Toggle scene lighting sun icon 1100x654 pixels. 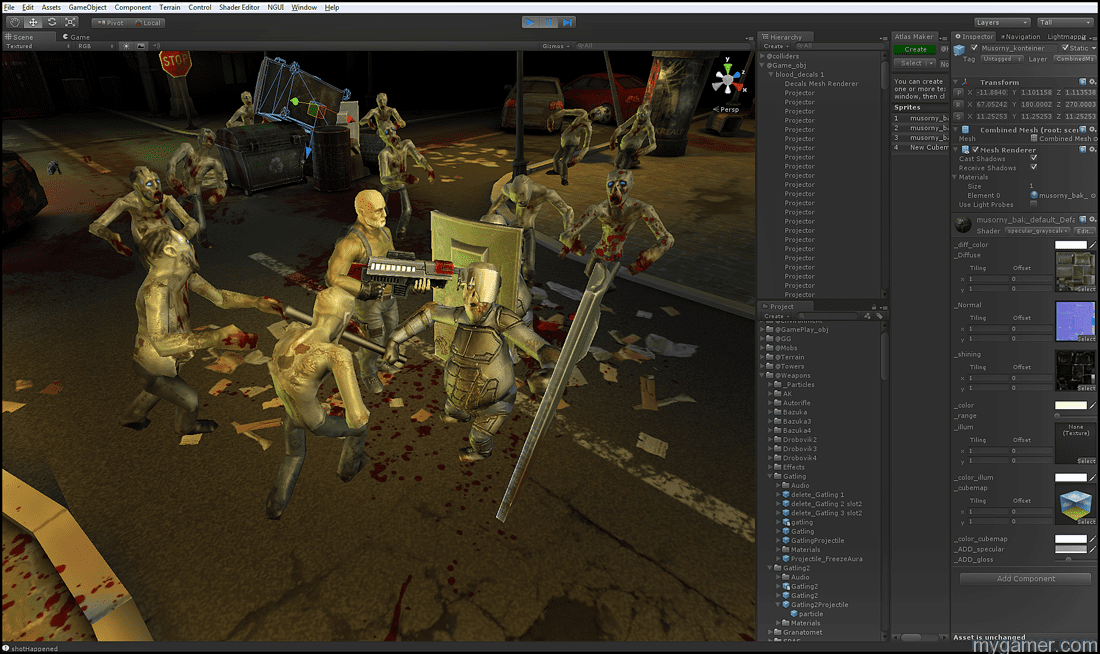point(126,46)
